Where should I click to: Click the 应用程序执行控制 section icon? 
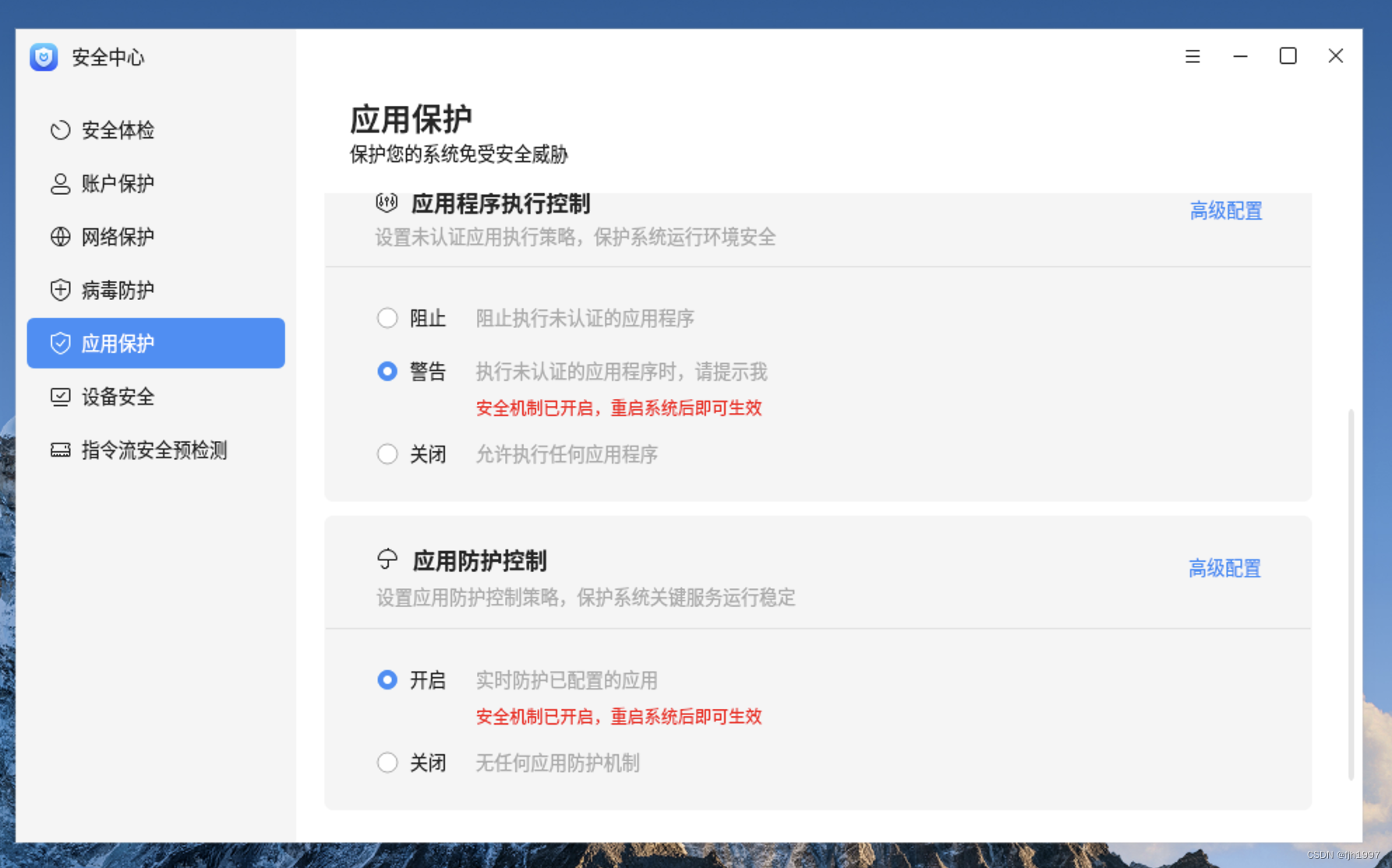tap(387, 203)
